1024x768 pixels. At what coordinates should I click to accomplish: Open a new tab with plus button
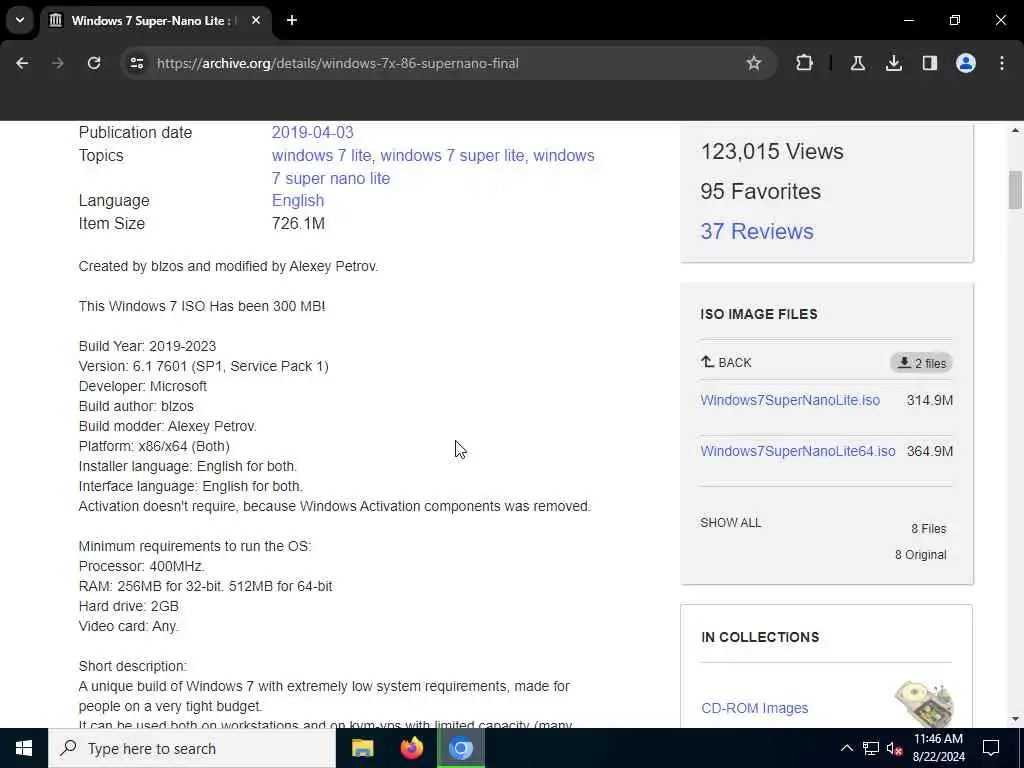[292, 20]
